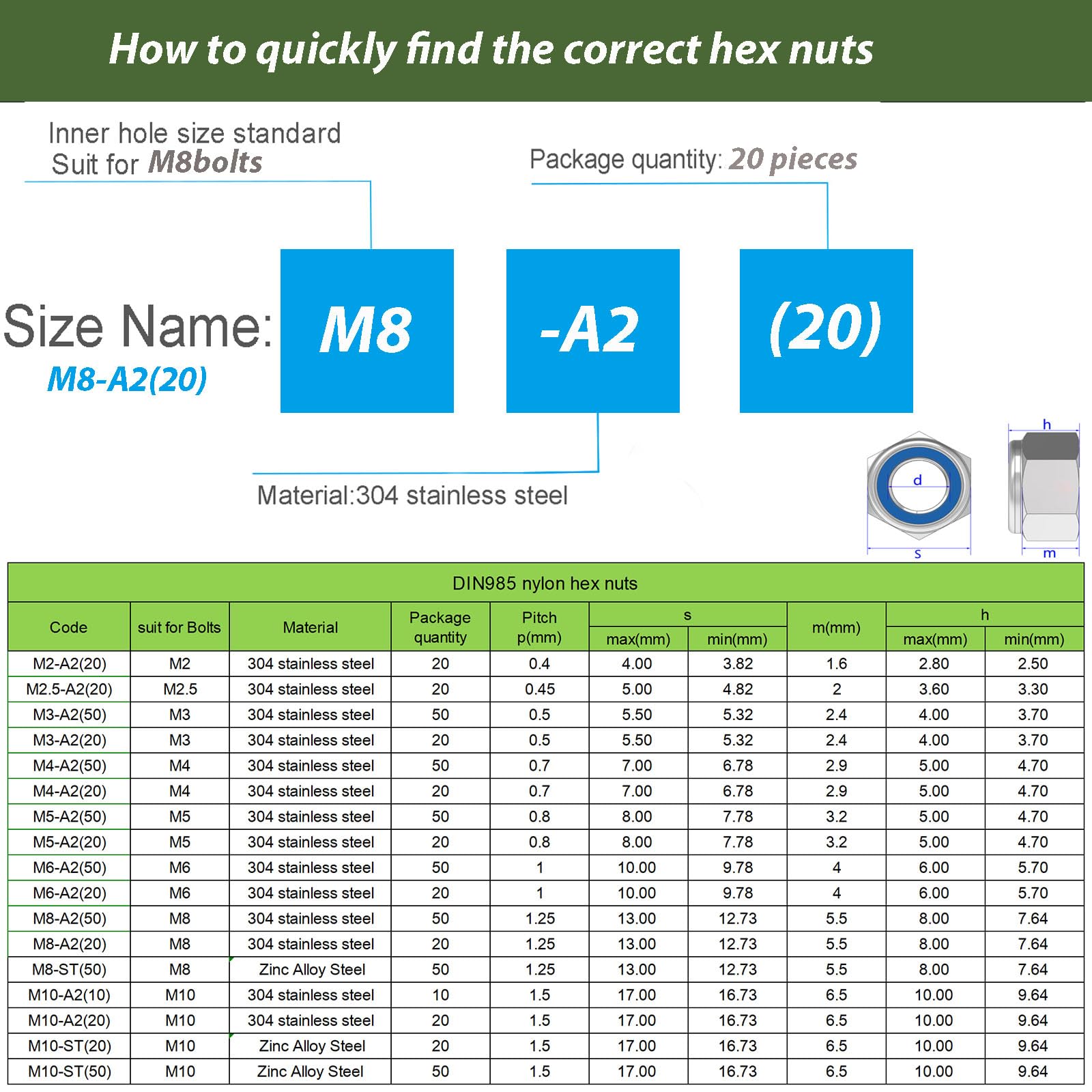1092x1092 pixels.
Task: Select the blue M8 box
Action: point(367,331)
